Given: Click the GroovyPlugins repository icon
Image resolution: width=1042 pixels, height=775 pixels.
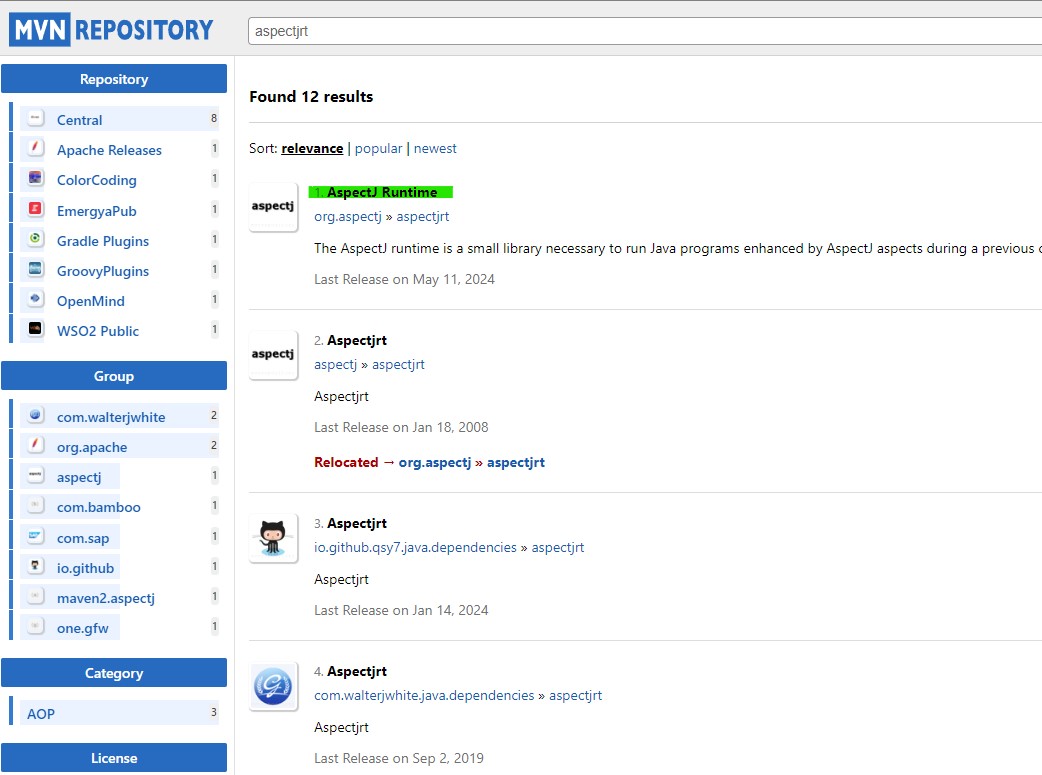Looking at the screenshot, I should pyautogui.click(x=35, y=269).
